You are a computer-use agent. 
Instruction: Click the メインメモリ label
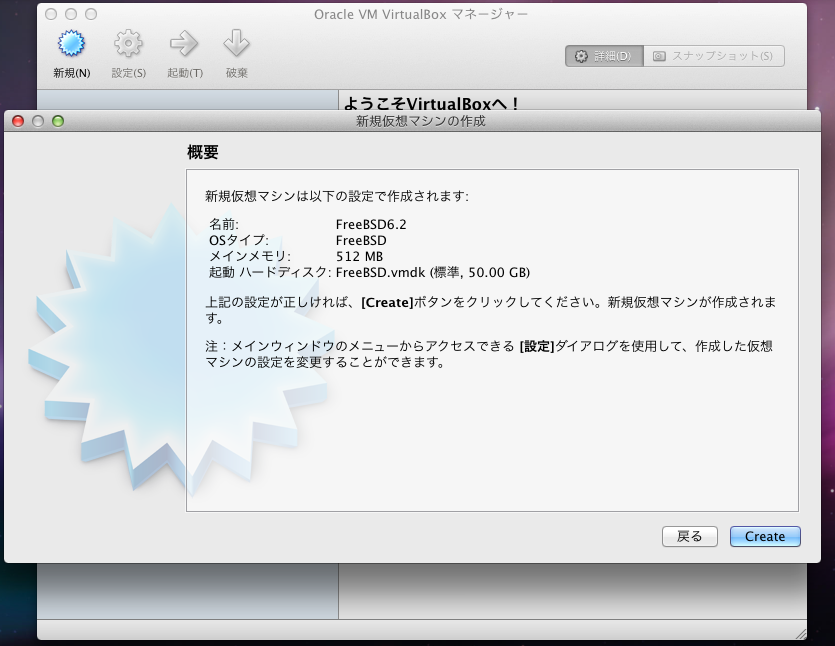[x=250, y=256]
